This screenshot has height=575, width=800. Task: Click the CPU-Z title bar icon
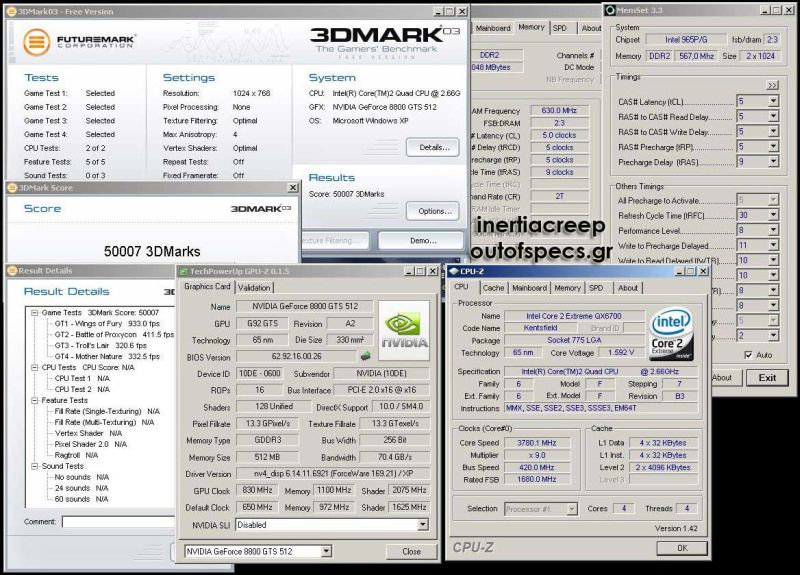(x=454, y=271)
